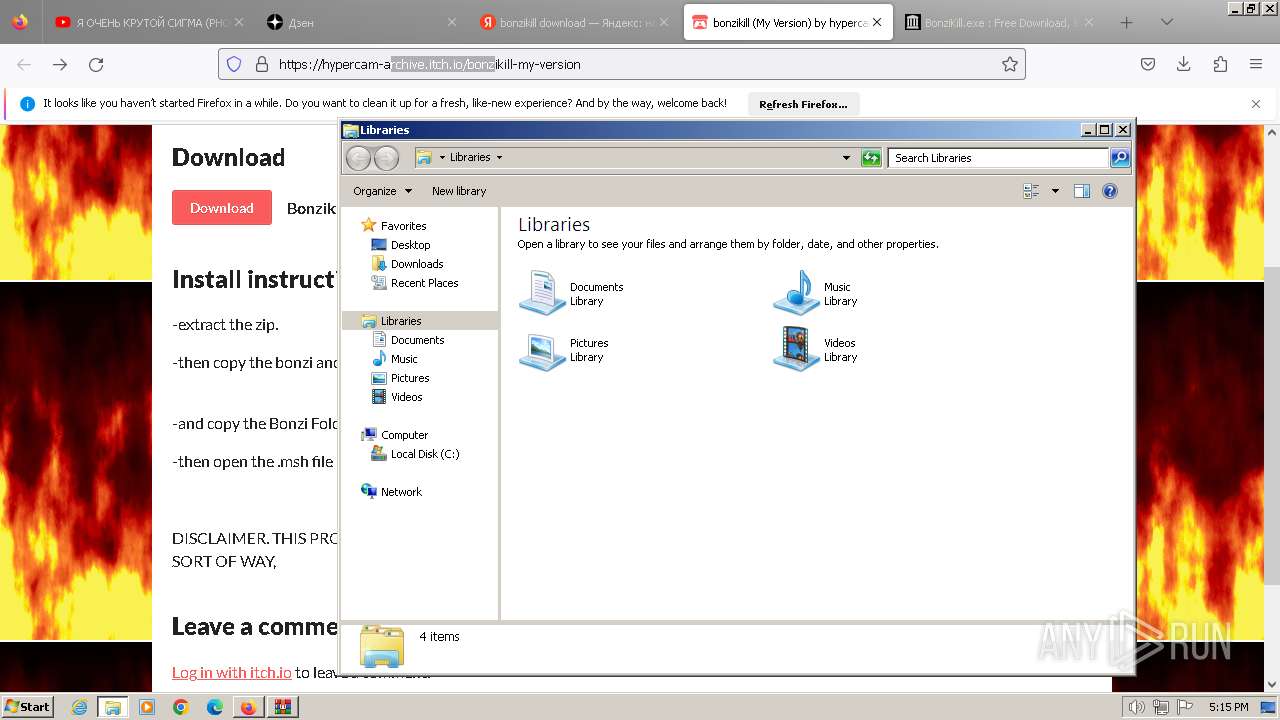Open the Windows Start menu
This screenshot has height=720, width=1280.
coord(28,706)
